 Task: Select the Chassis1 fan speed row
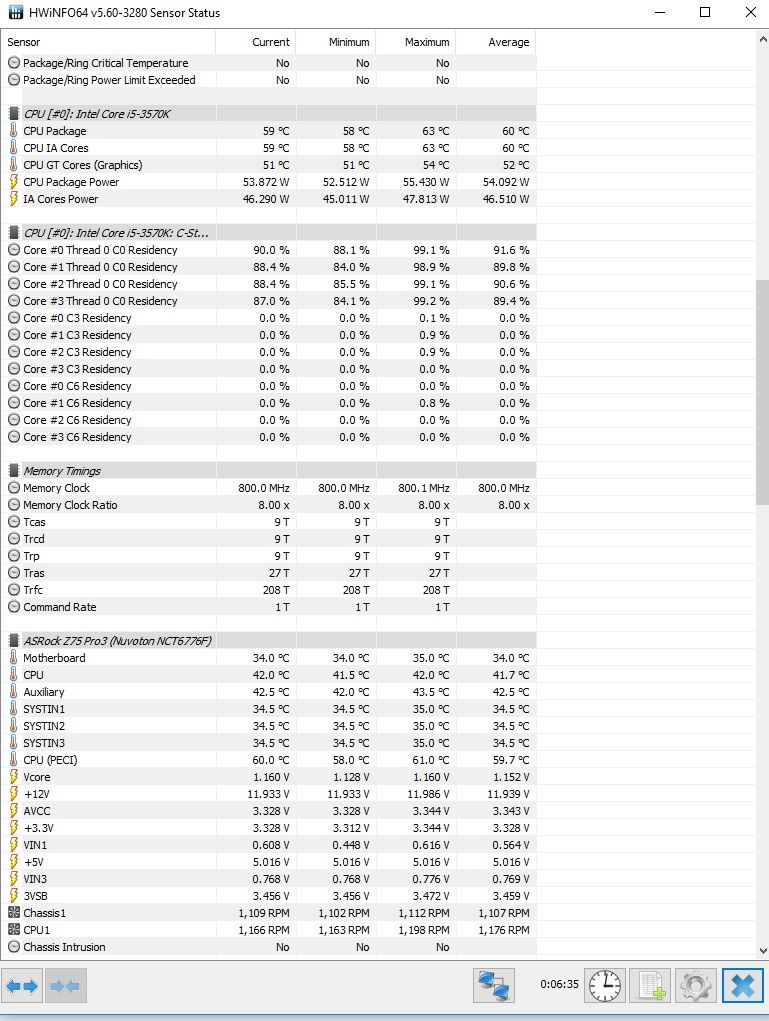coord(272,913)
